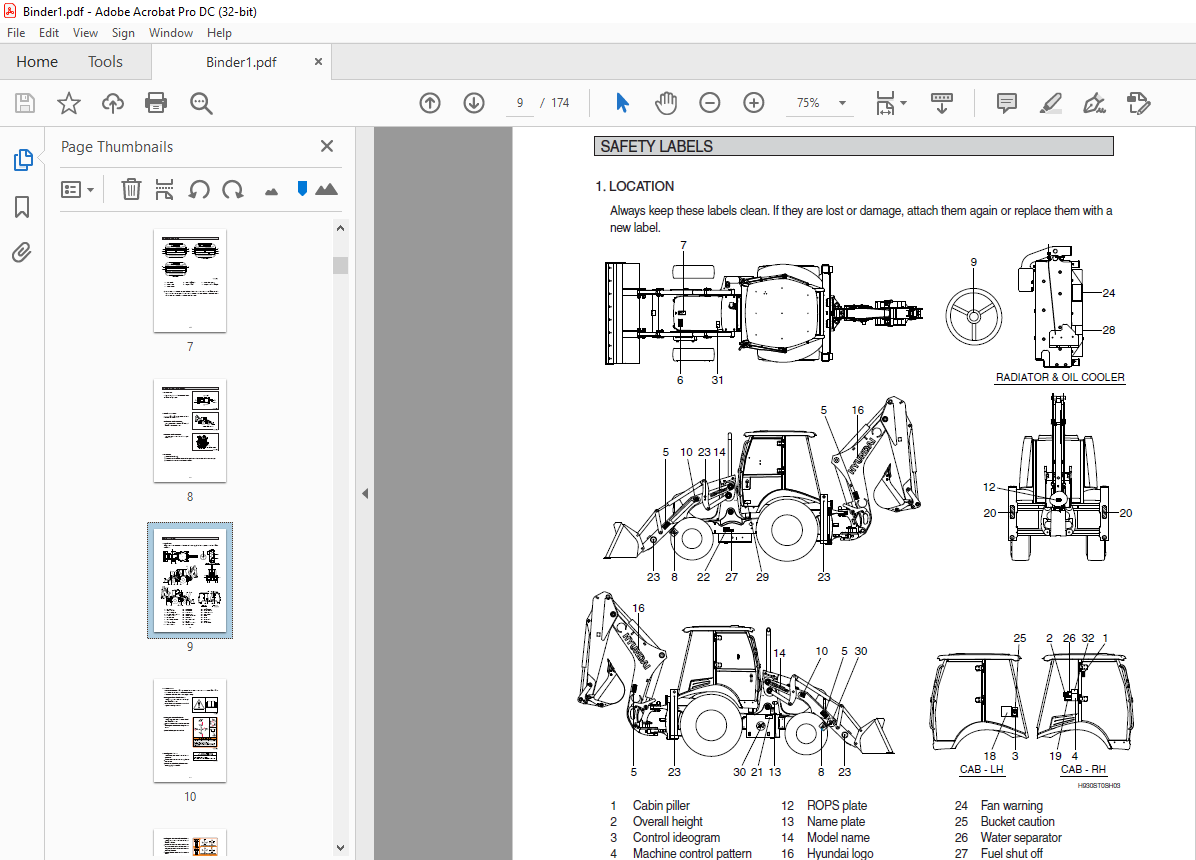
Task: Open the Sign menu
Action: (x=123, y=33)
